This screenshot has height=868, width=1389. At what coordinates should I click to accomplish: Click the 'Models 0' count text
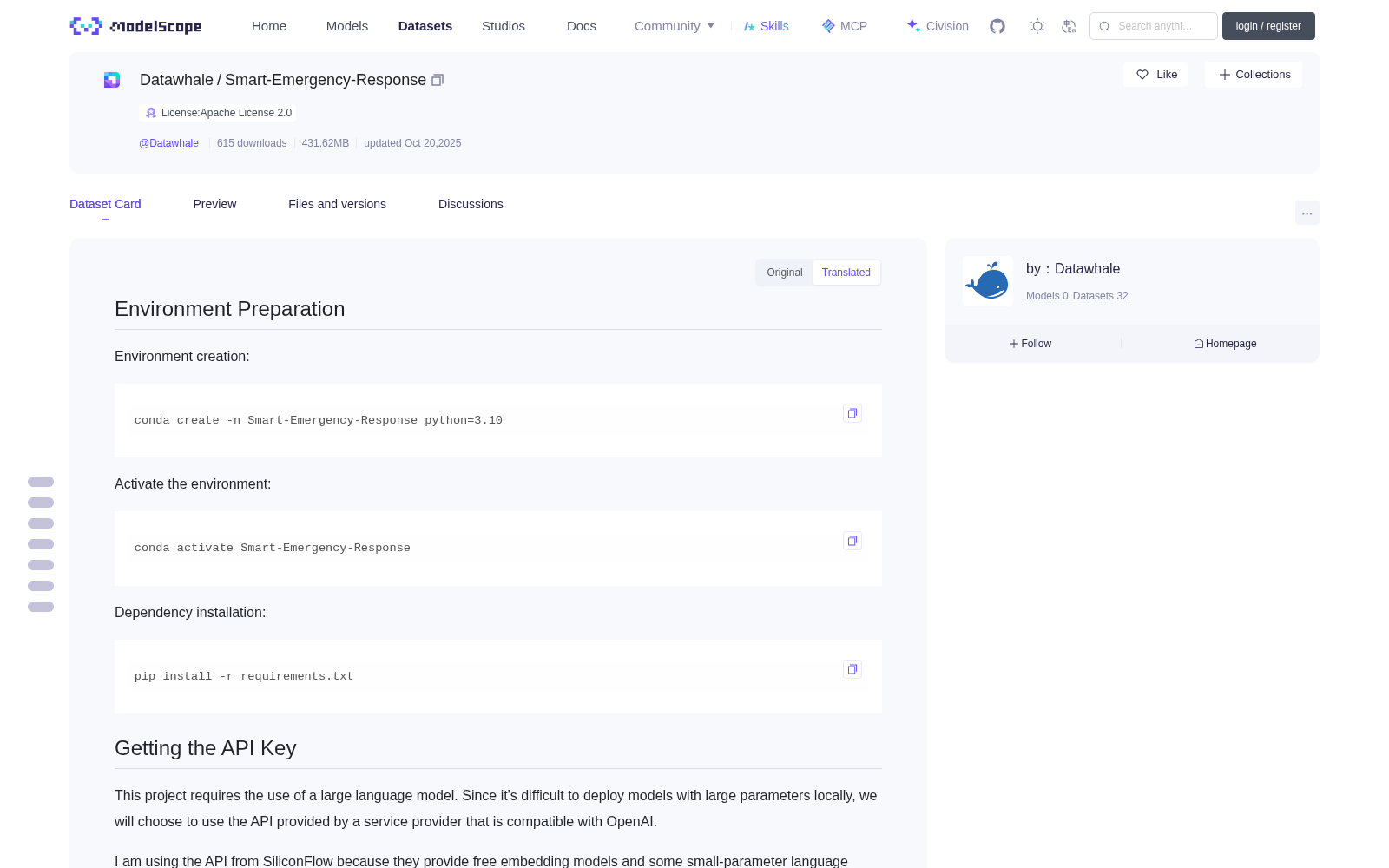coord(1047,296)
